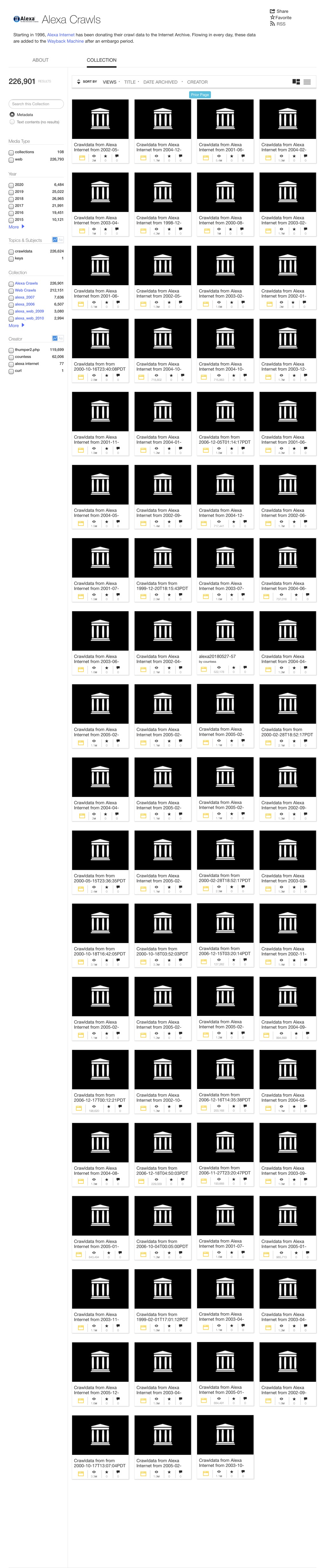
Task: Toggle sort direction arrows
Action: [78, 82]
